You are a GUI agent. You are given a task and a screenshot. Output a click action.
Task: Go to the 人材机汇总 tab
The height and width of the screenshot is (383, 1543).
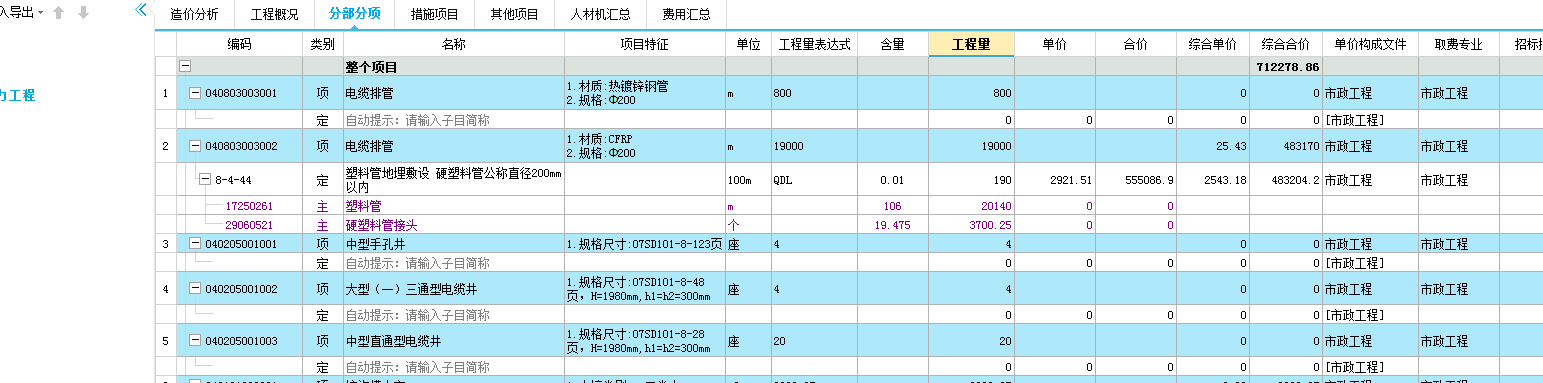pos(600,15)
